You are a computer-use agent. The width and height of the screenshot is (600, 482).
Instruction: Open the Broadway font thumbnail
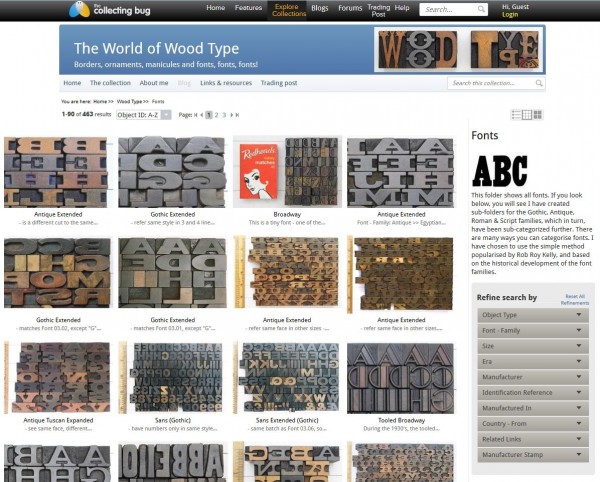[287, 172]
